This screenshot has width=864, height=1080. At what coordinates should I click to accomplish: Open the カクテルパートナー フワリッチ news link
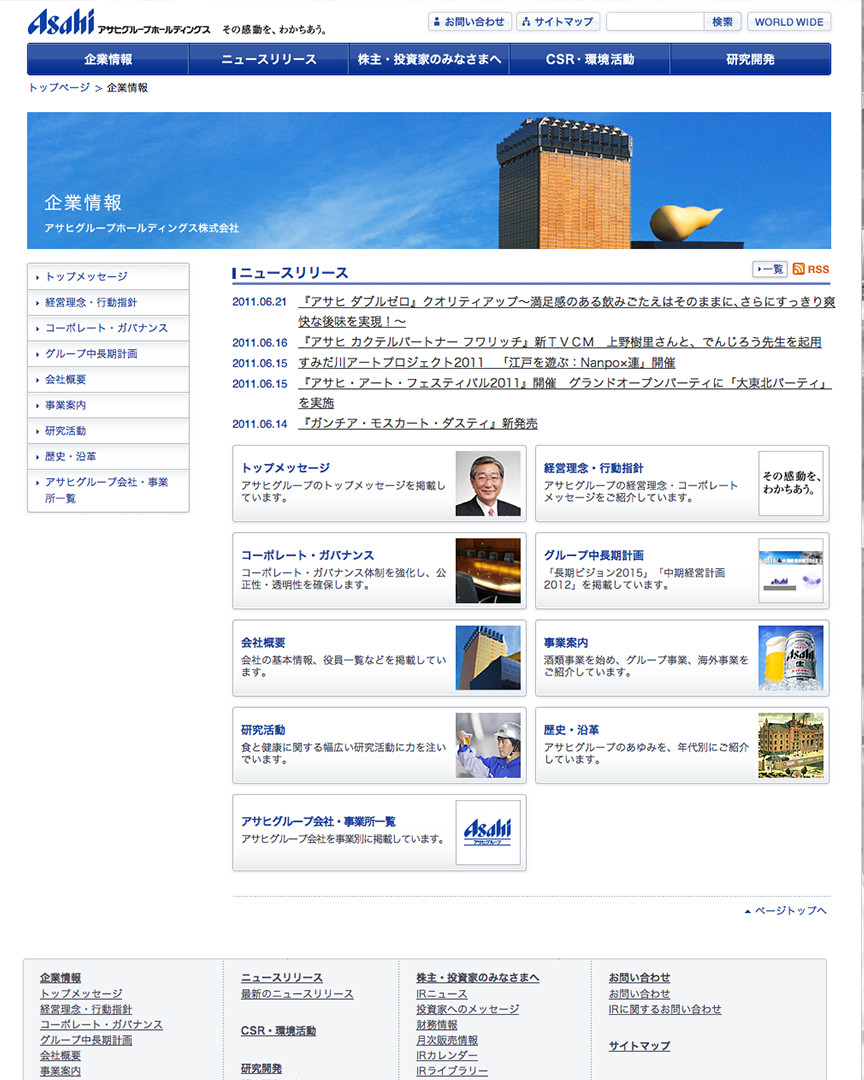[560, 342]
